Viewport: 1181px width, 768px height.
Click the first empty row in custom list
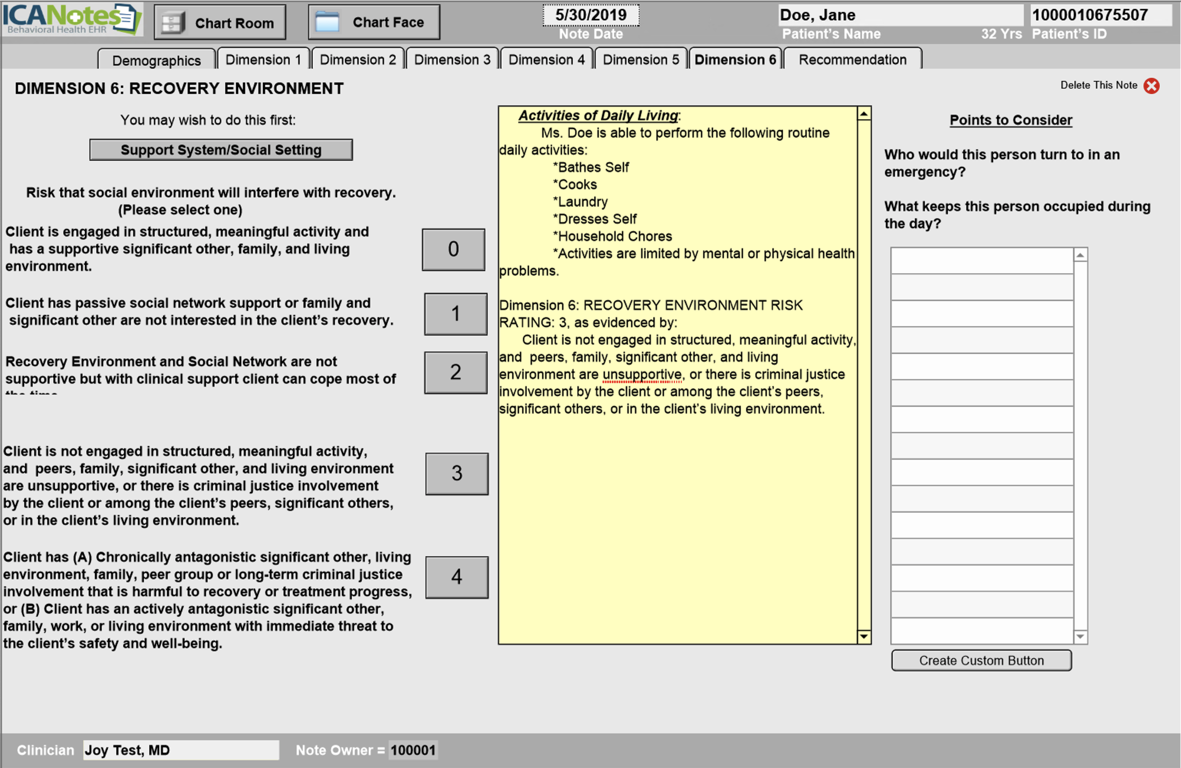pyautogui.click(x=982, y=261)
